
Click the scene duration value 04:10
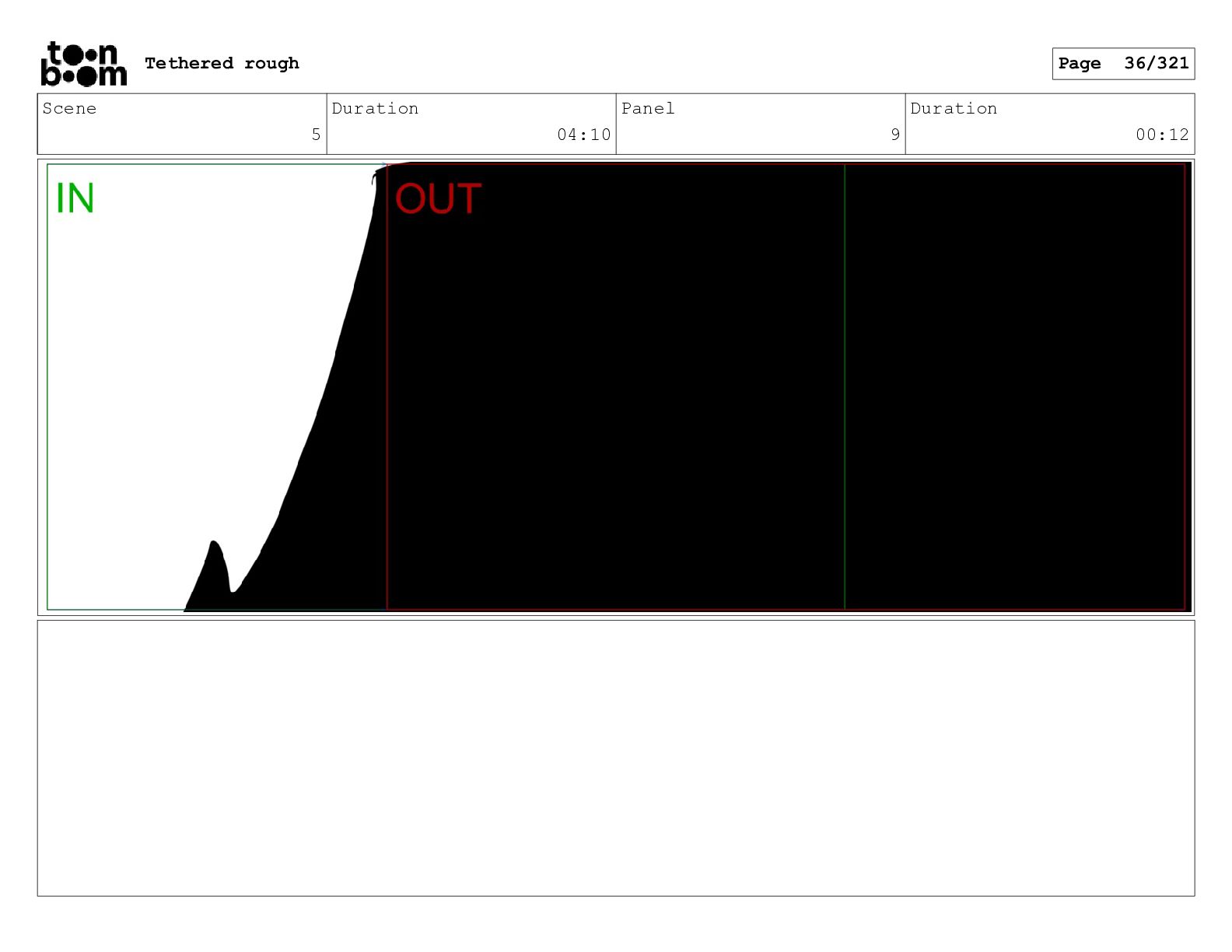(x=583, y=135)
